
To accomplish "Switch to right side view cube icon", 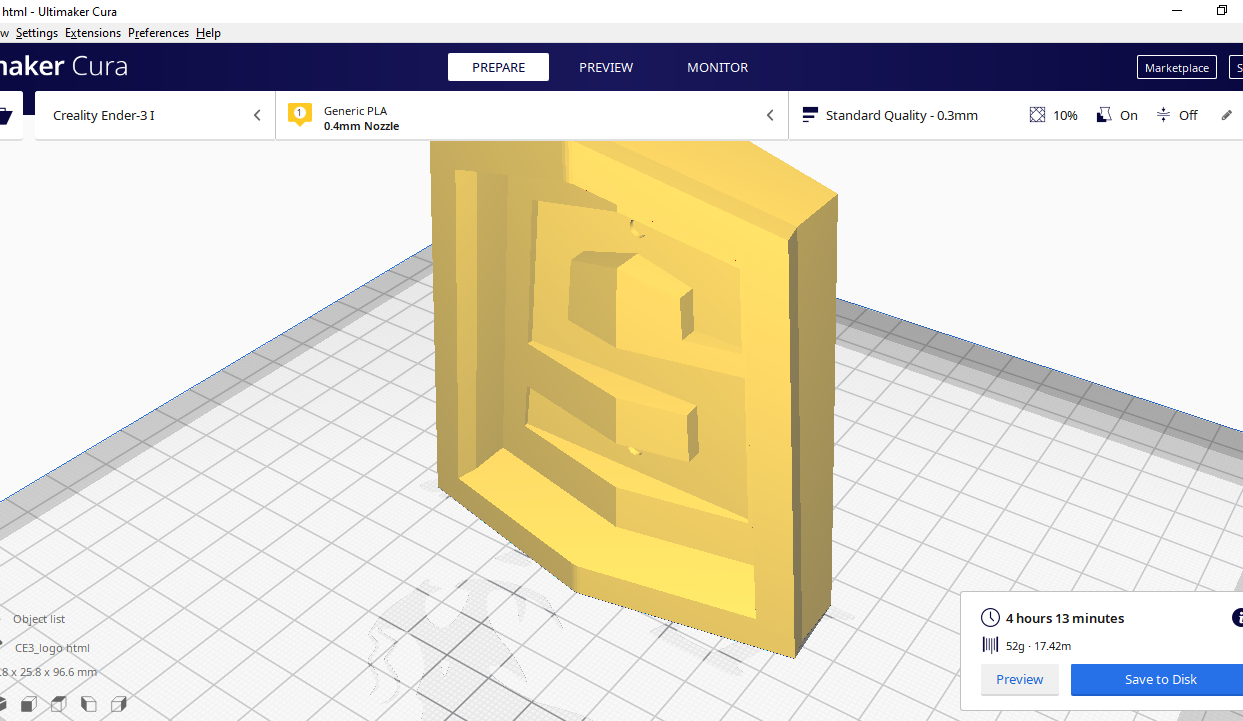I will [119, 703].
